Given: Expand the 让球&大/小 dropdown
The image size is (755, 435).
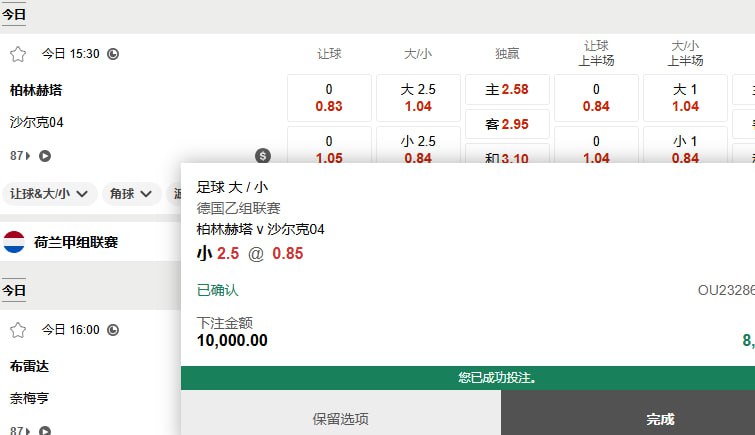Looking at the screenshot, I should pos(49,194).
